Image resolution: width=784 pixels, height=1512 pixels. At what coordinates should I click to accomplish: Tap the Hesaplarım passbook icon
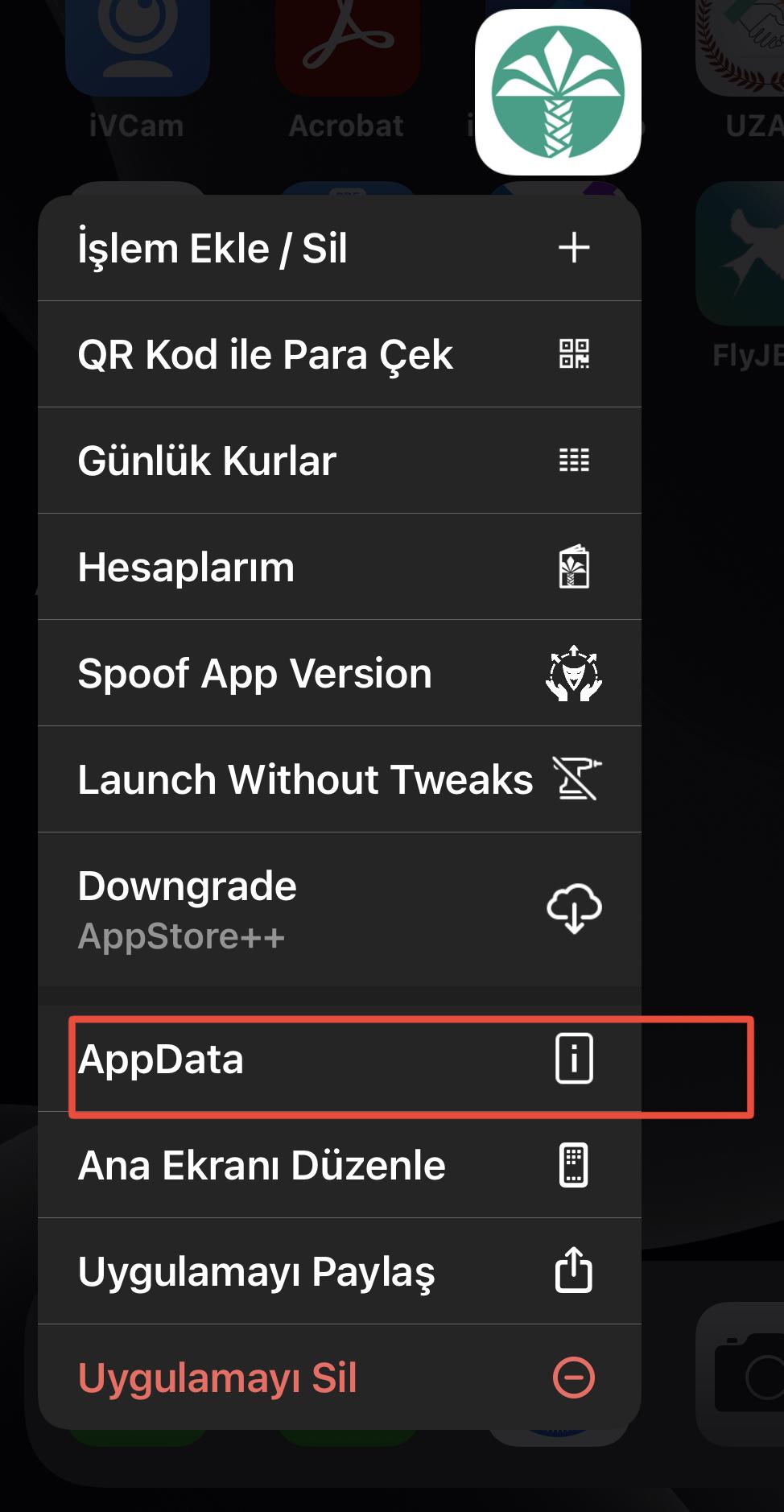click(x=574, y=567)
